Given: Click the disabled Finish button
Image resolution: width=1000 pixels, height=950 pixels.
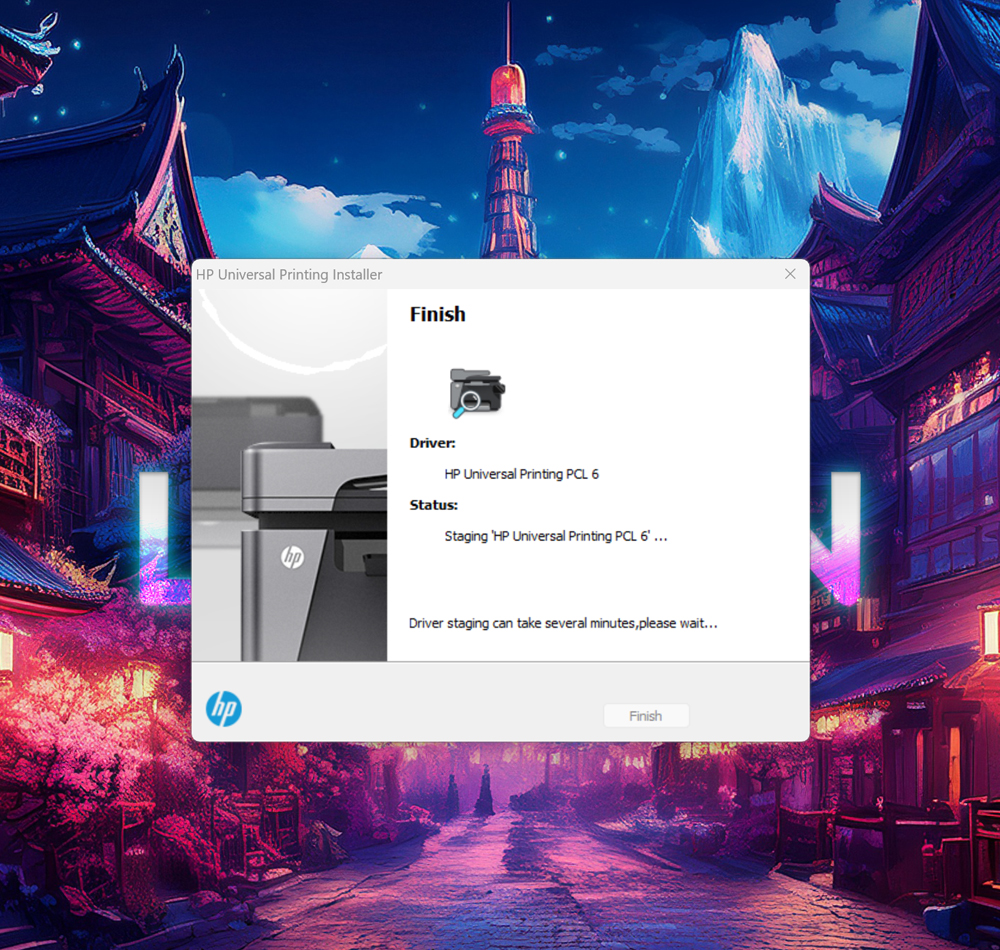Looking at the screenshot, I should click(x=646, y=715).
